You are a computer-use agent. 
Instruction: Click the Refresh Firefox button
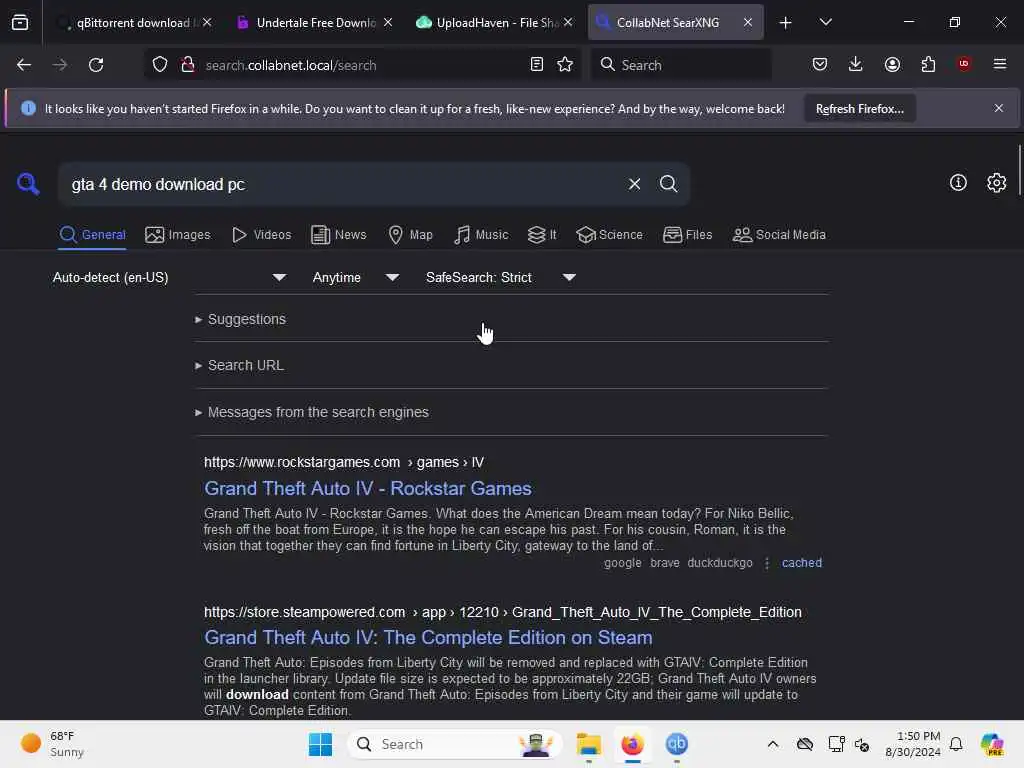[x=859, y=109]
